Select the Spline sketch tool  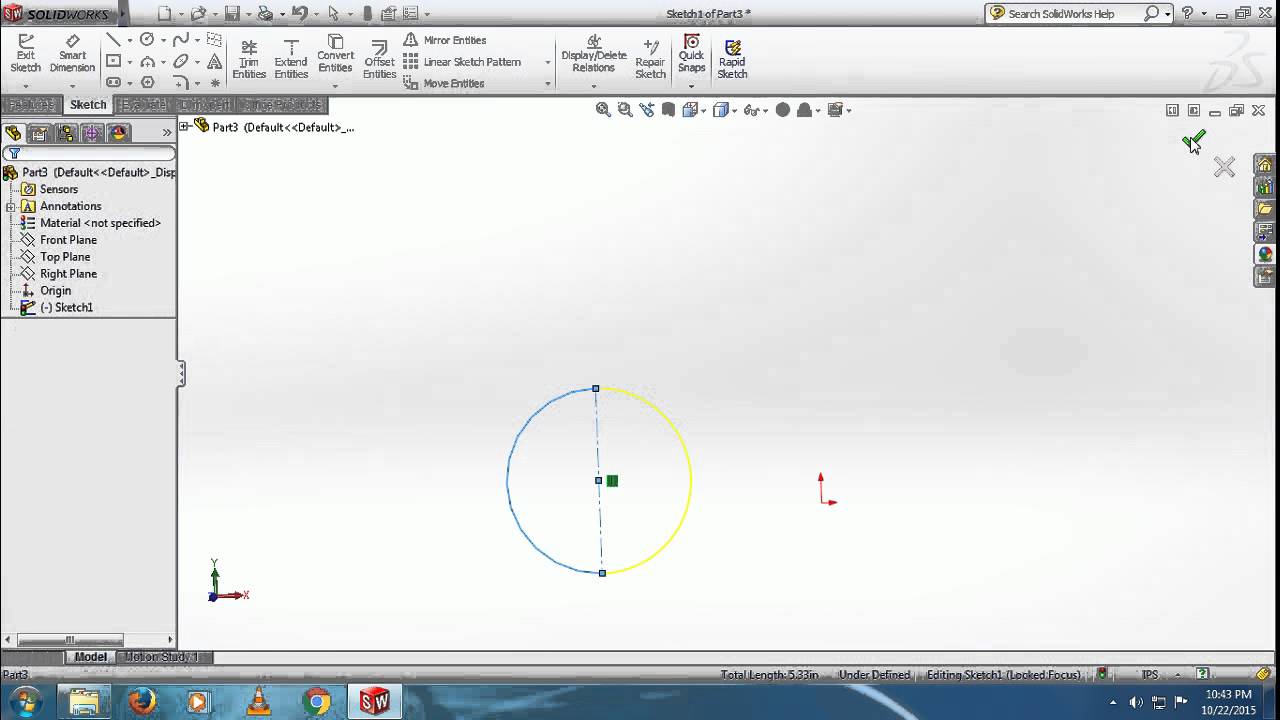(180, 40)
